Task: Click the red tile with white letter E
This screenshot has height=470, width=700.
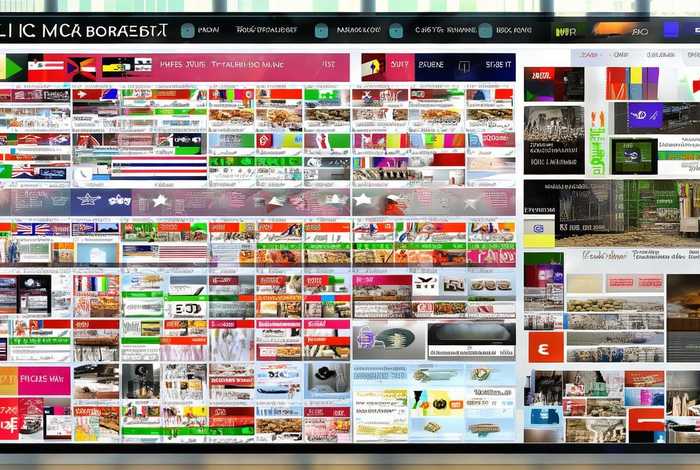Action: [x=545, y=346]
